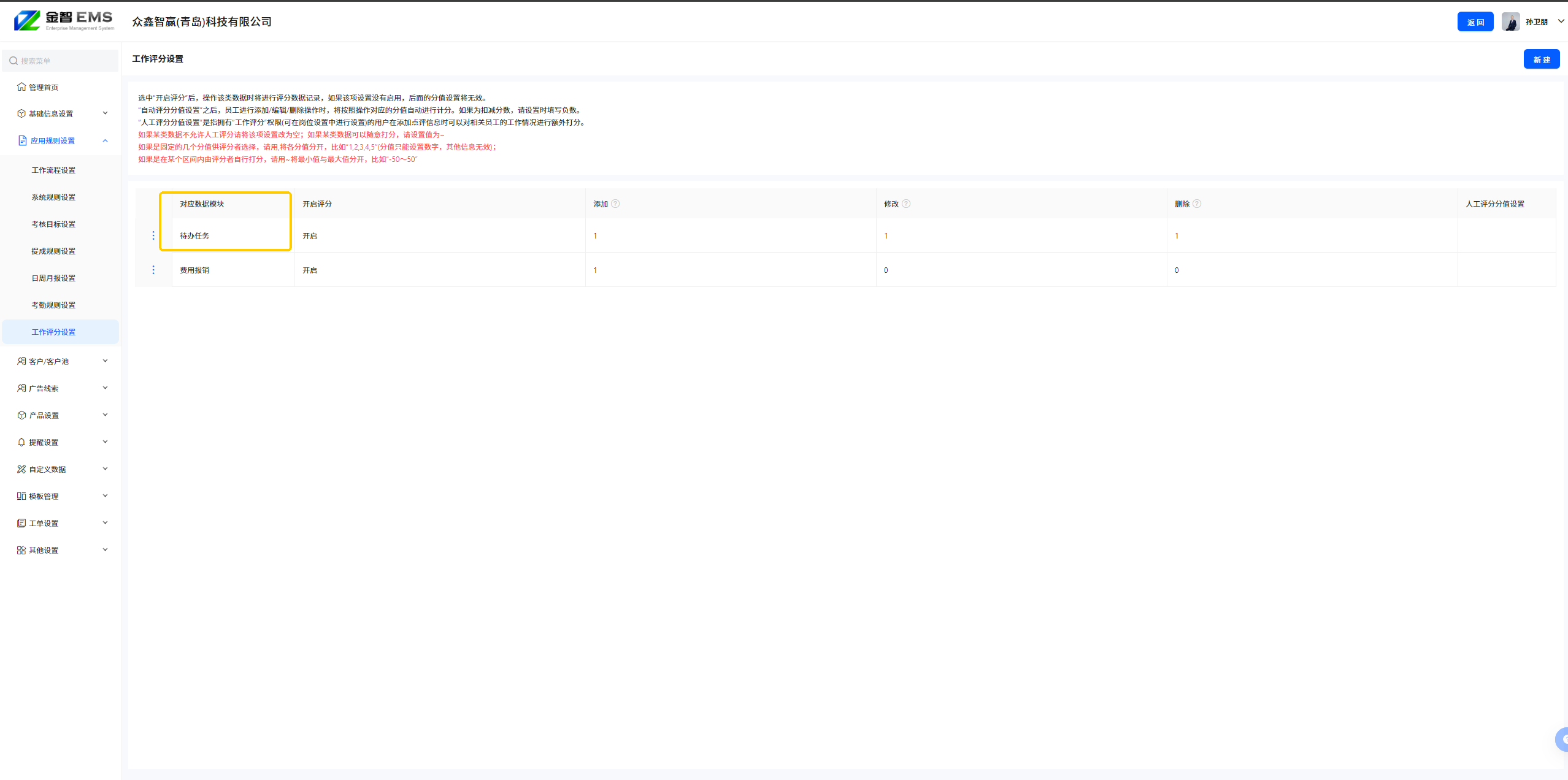Click the 新建 button

pyautogui.click(x=1541, y=59)
